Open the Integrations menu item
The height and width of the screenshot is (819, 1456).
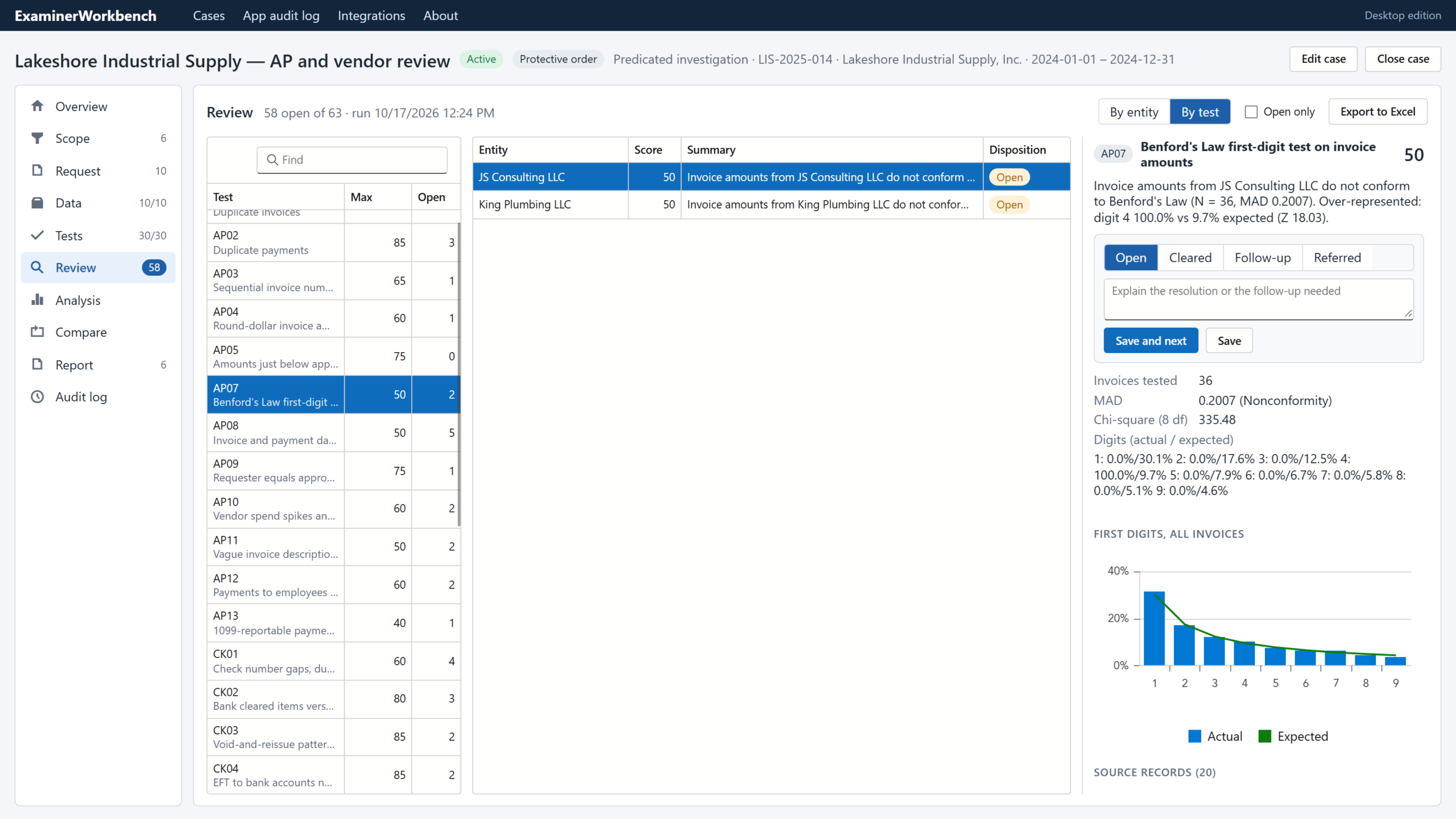pyautogui.click(x=371, y=15)
